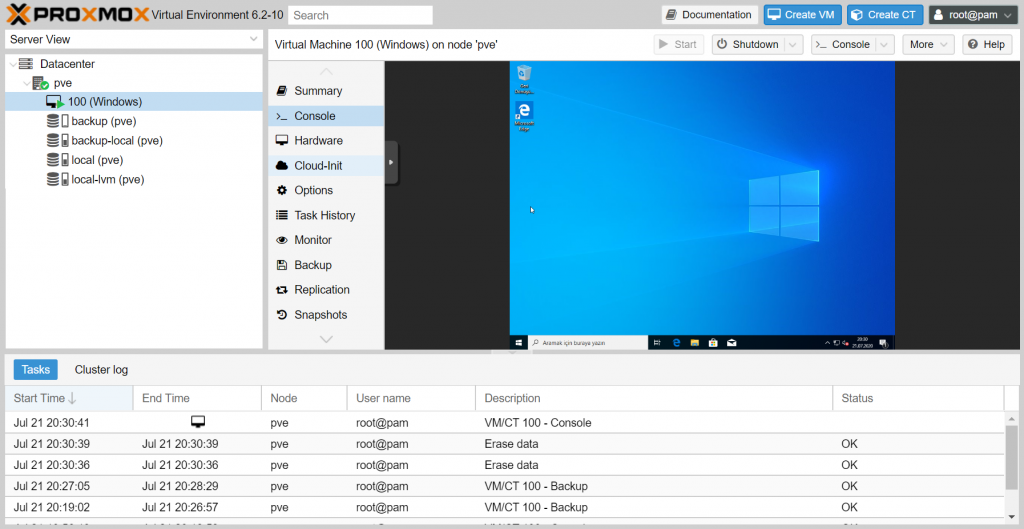Click the Shutdown button
1024x529 pixels.
[x=748, y=44]
